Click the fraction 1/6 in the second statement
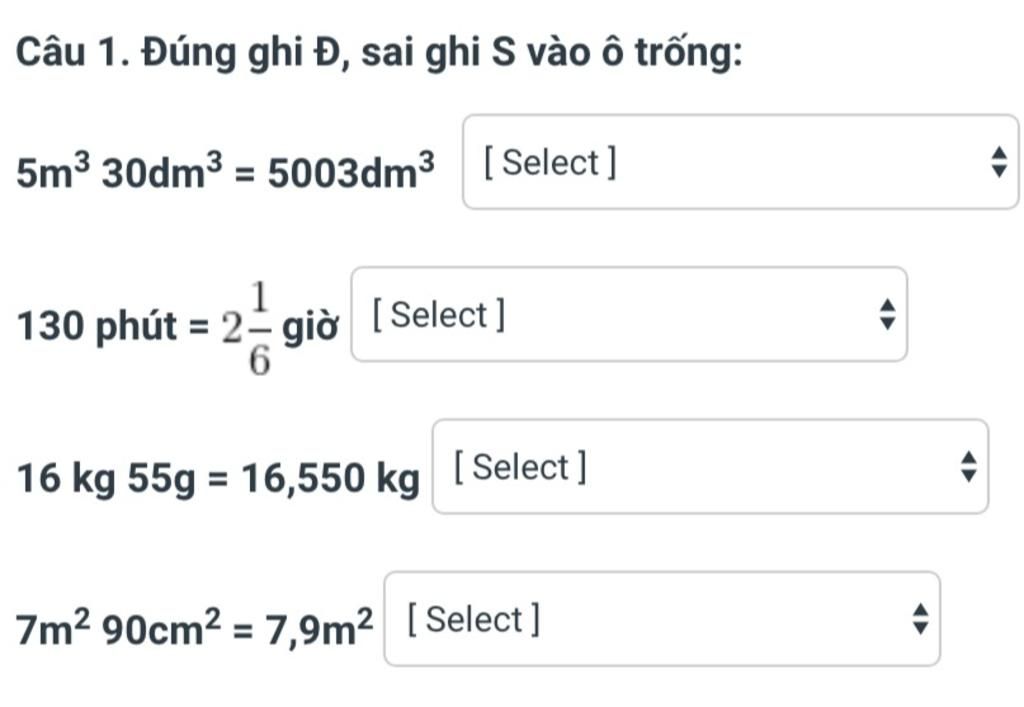This screenshot has width=1024, height=707. tap(259, 328)
